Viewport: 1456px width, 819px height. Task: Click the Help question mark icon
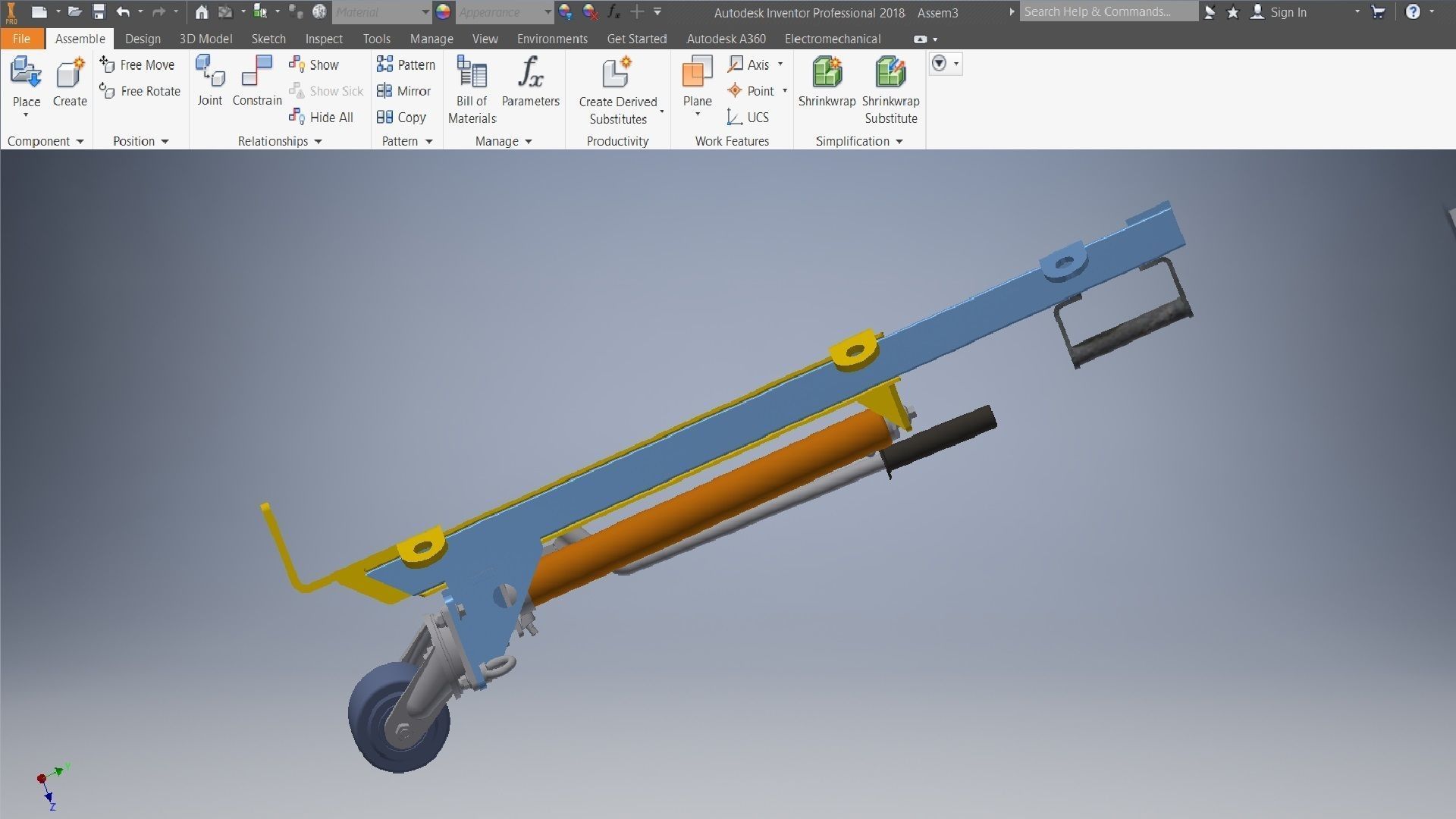(x=1413, y=11)
